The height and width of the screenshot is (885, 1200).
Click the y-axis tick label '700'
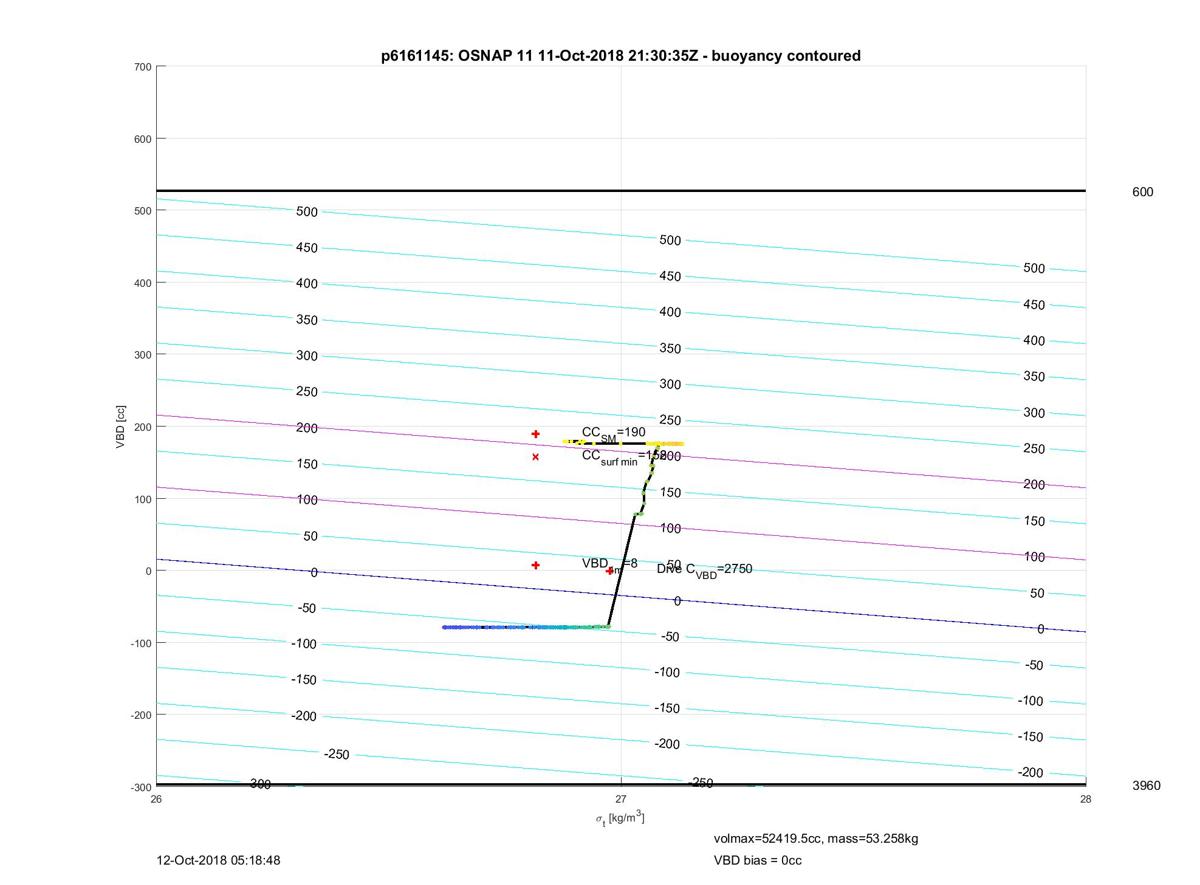coord(142,67)
